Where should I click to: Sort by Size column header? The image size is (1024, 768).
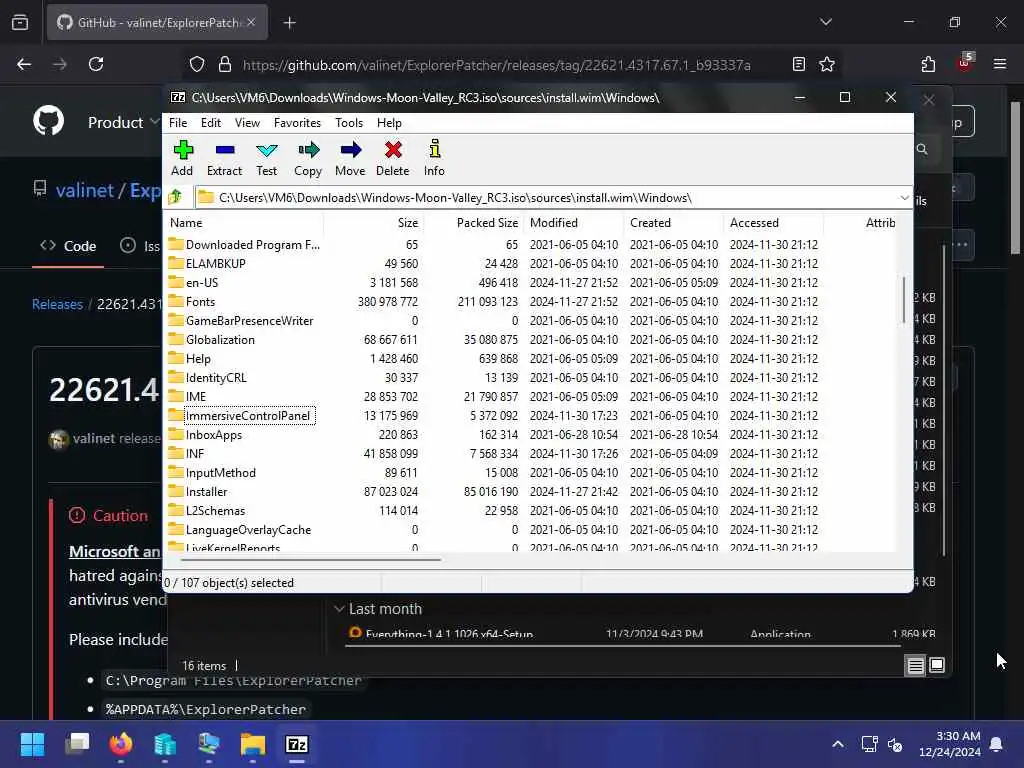coord(374,223)
